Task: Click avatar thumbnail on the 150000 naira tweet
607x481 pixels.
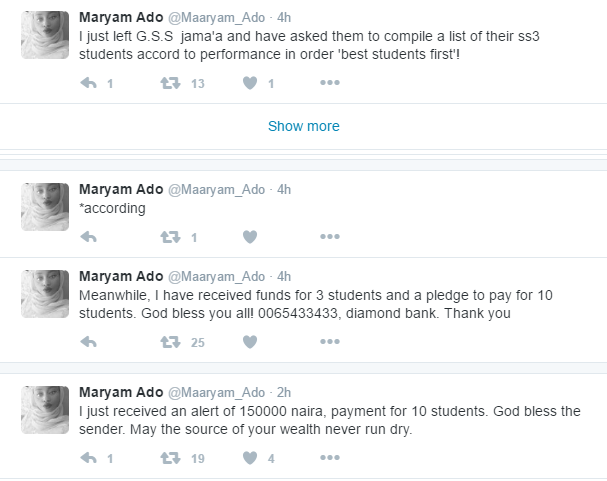Action: (x=45, y=410)
